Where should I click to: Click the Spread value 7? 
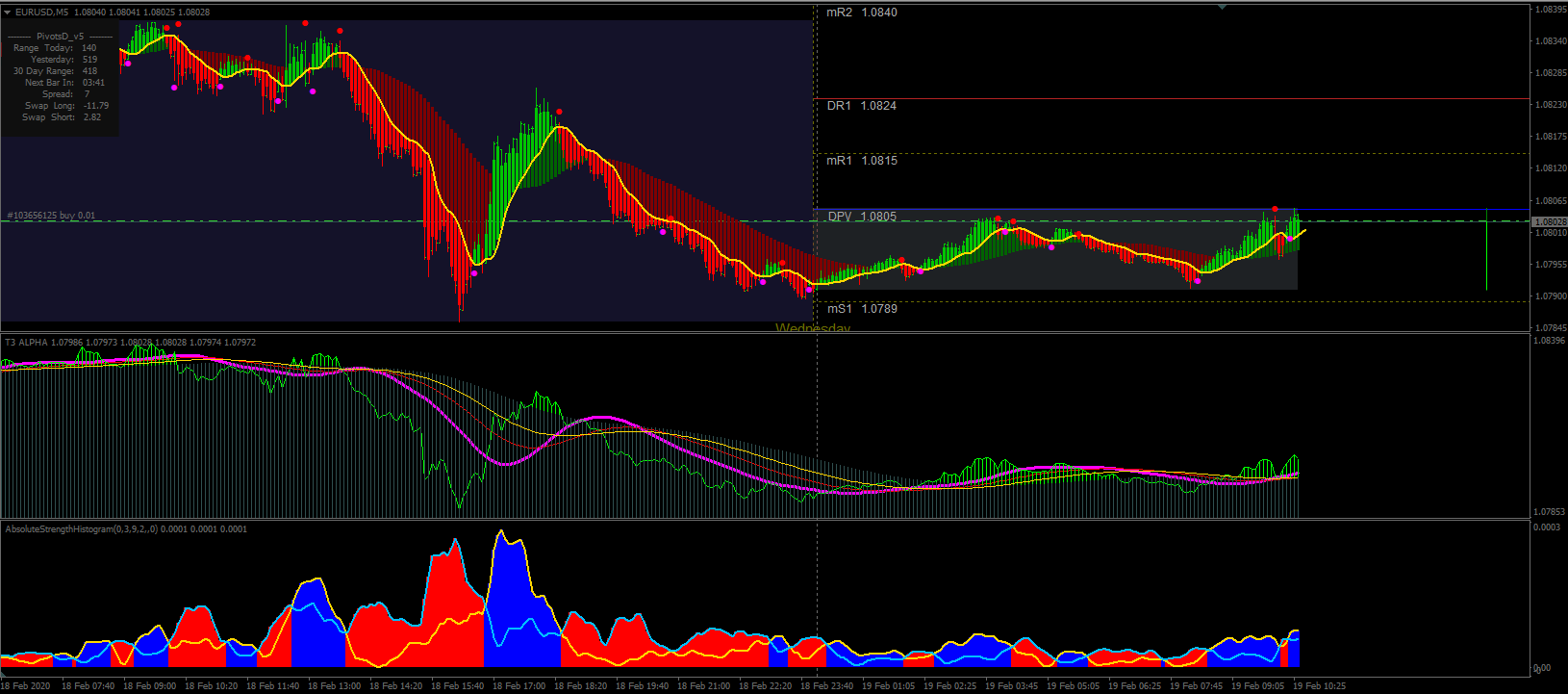pyautogui.click(x=86, y=94)
